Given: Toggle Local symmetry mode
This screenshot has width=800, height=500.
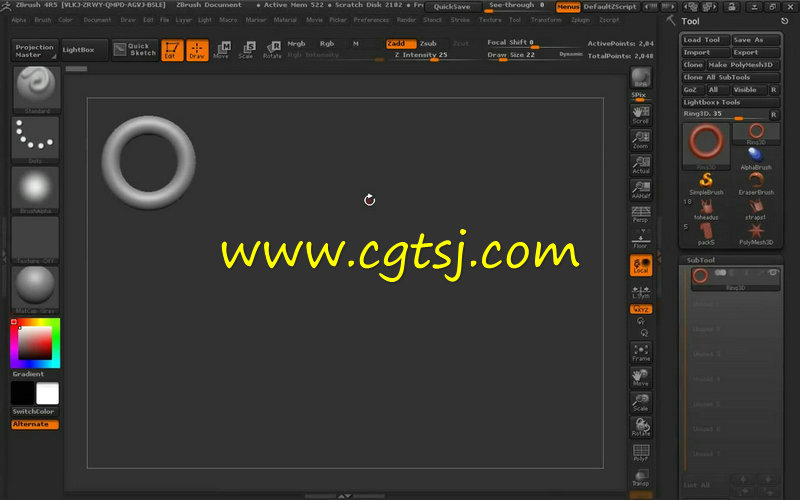Looking at the screenshot, I should click(641, 265).
